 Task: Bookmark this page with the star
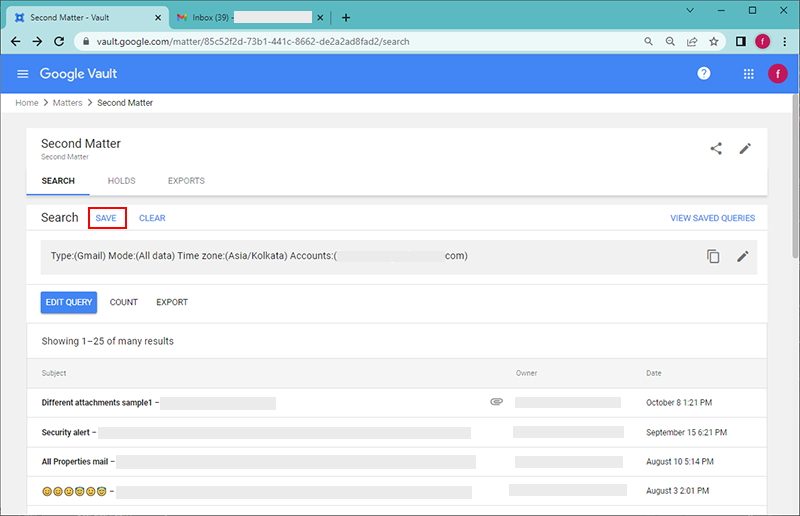click(x=714, y=41)
